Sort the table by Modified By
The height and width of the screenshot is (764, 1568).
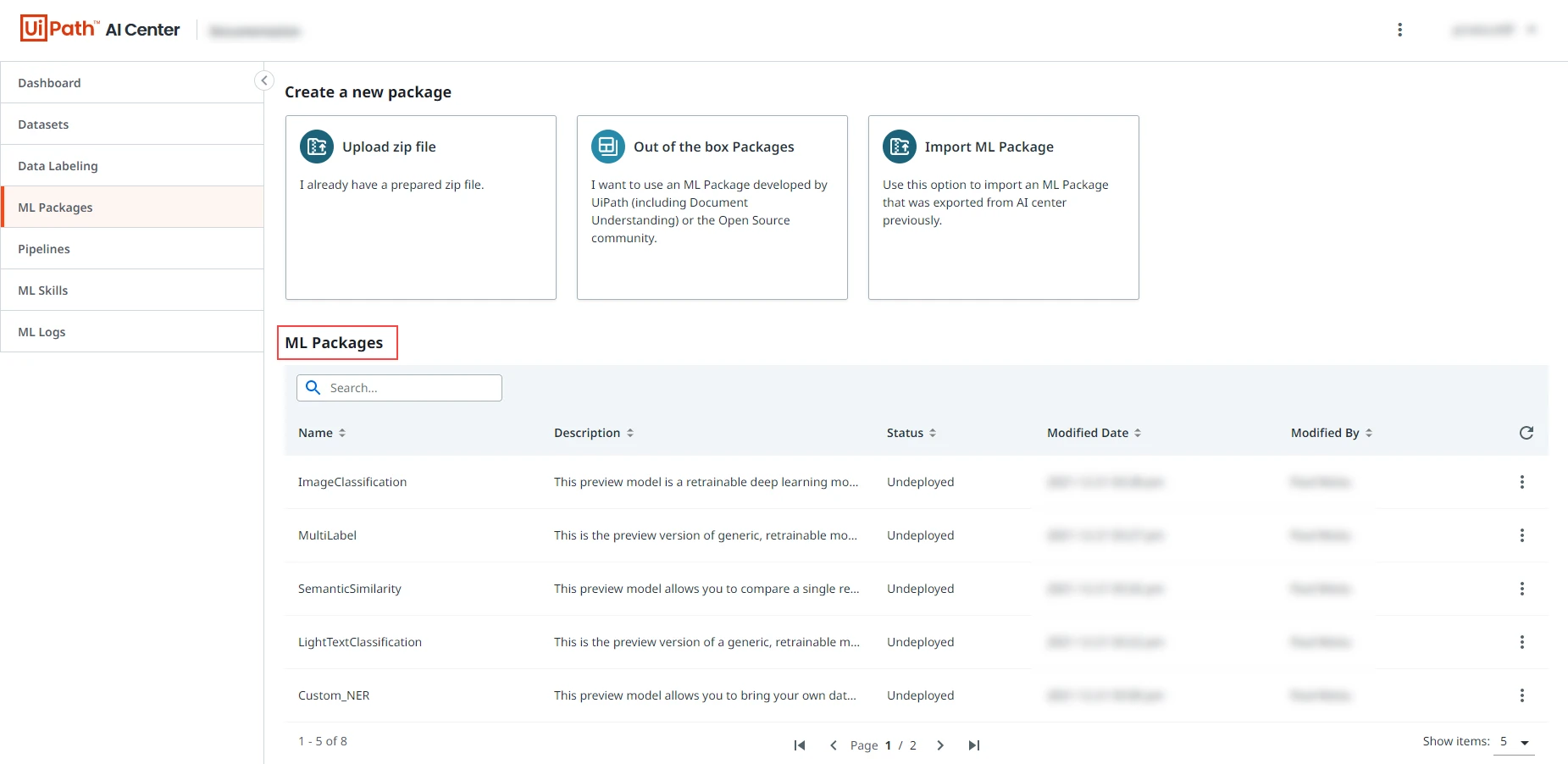pyautogui.click(x=1332, y=433)
